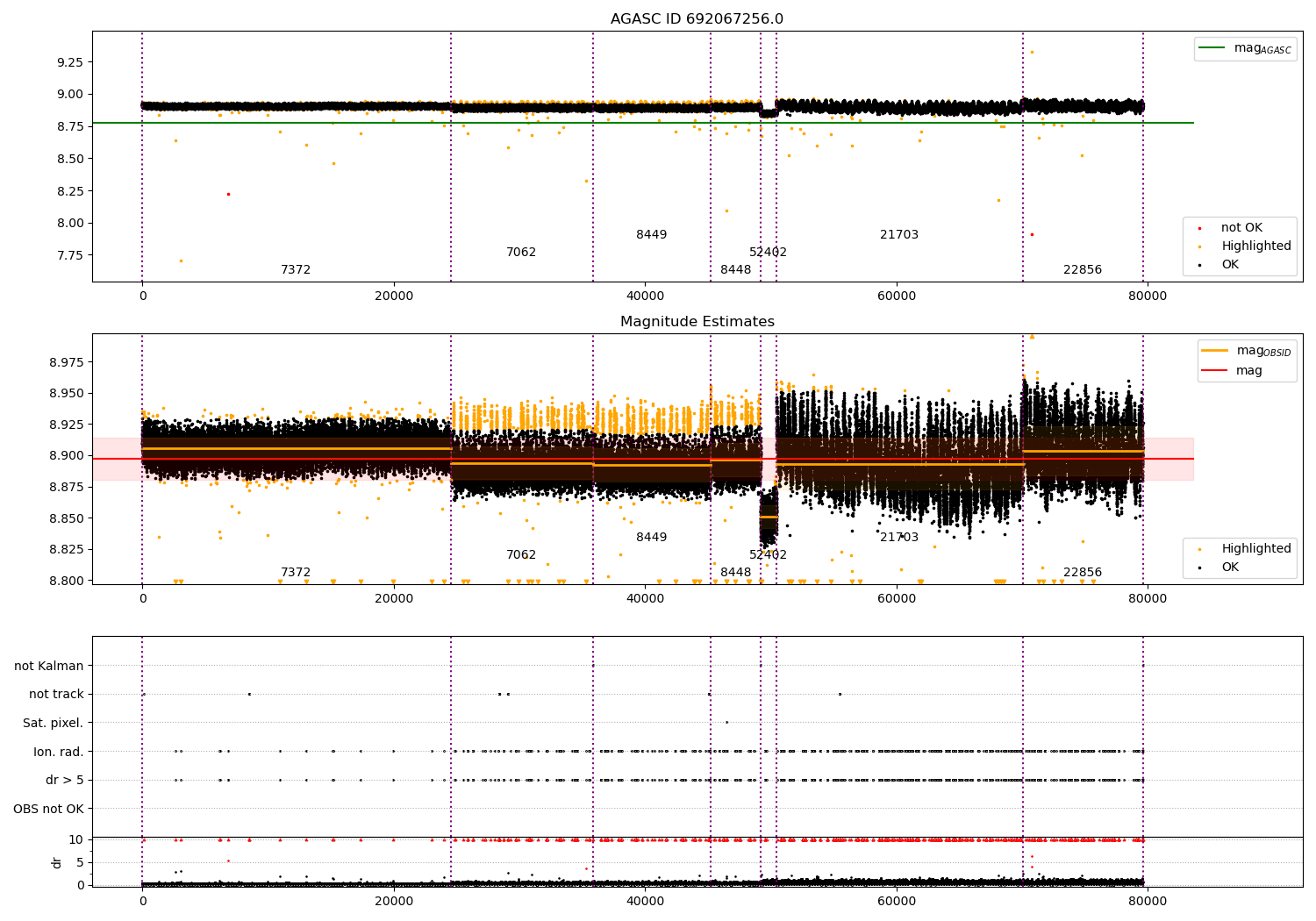Click red not-OK data point near 8.22 magnitude
Image resolution: width=1316 pixels, height=921 pixels.
(228, 194)
